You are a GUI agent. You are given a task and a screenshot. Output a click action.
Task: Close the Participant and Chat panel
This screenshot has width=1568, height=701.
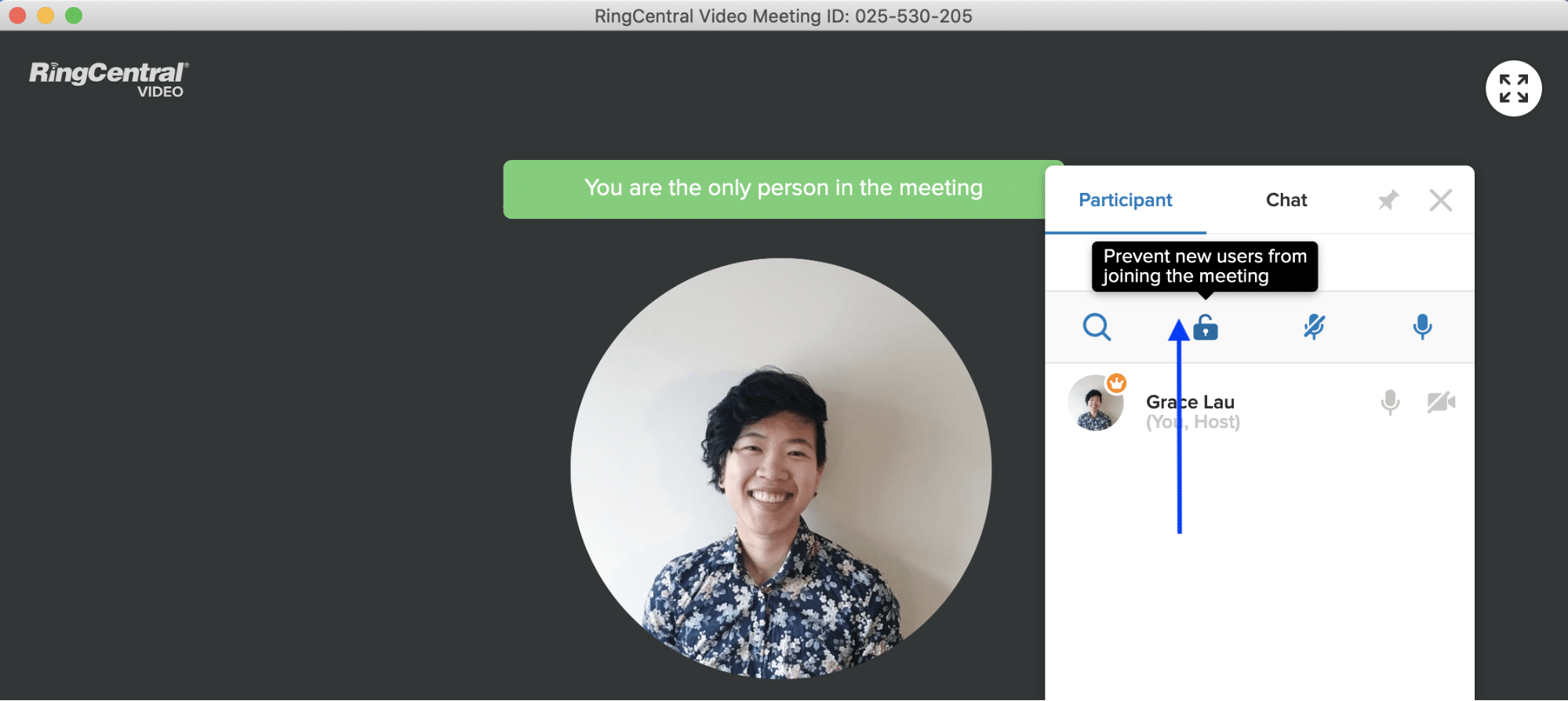tap(1440, 201)
